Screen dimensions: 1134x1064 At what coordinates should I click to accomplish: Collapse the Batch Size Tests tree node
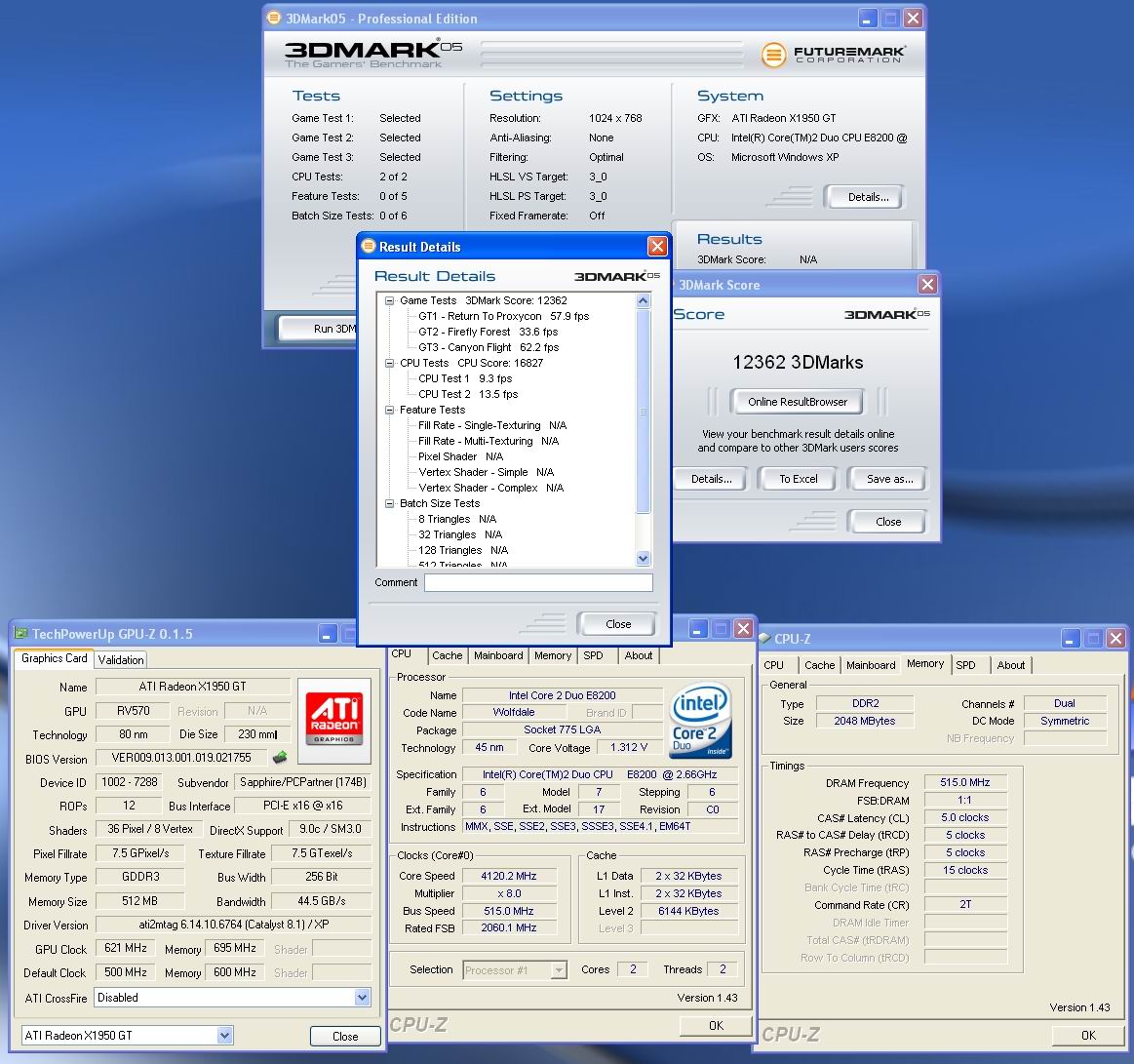[x=389, y=503]
